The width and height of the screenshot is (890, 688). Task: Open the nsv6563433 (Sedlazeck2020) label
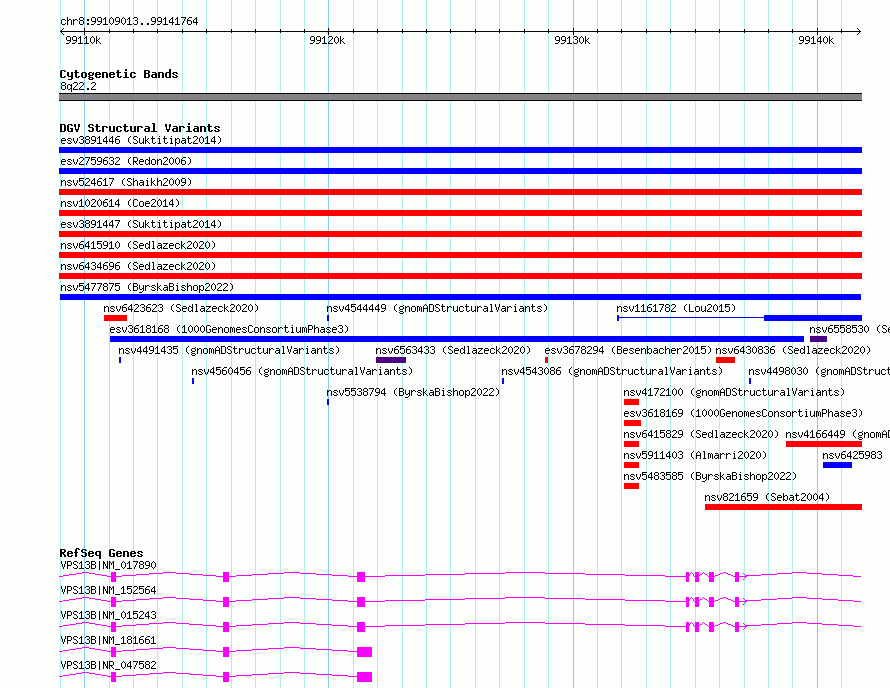coord(453,350)
